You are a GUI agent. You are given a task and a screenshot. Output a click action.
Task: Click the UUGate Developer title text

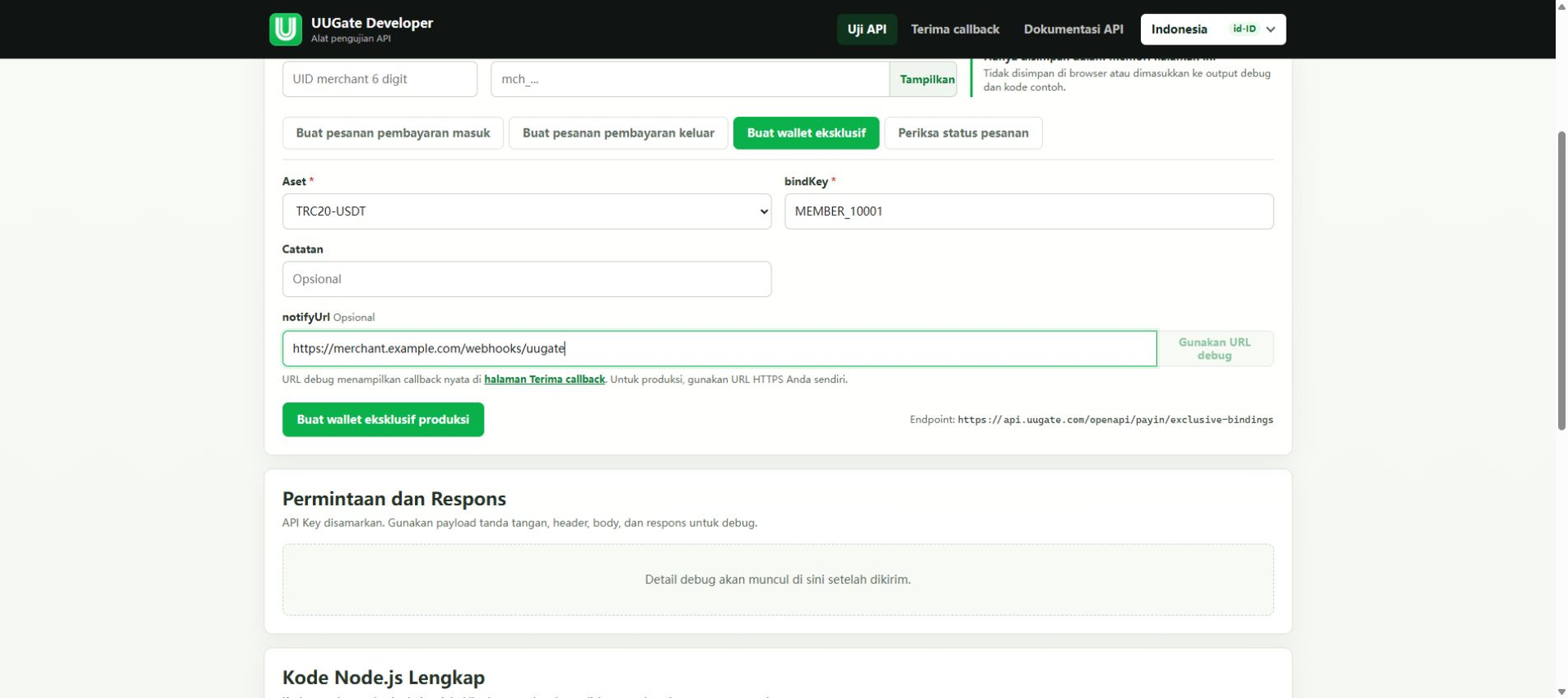point(372,23)
